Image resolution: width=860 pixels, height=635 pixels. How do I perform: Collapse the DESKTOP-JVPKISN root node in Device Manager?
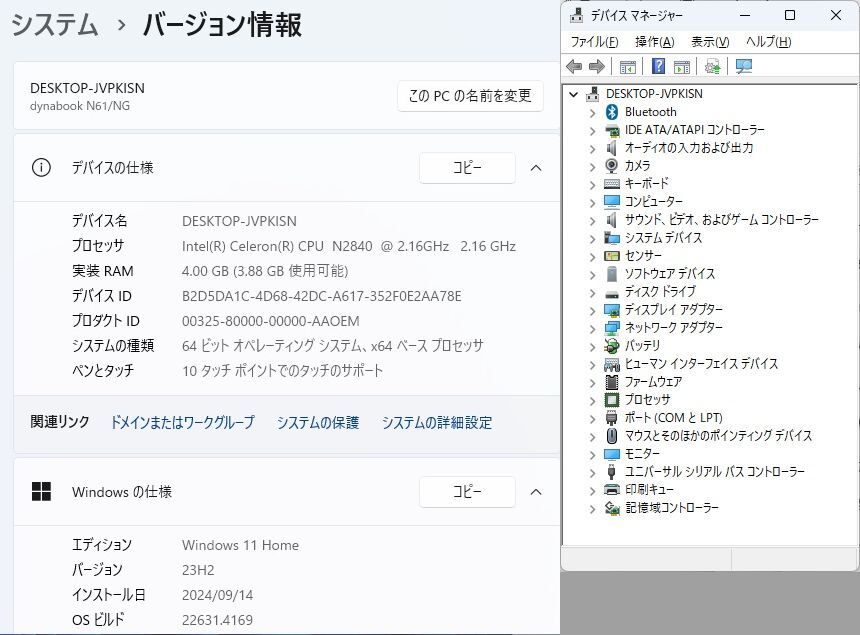coord(574,94)
